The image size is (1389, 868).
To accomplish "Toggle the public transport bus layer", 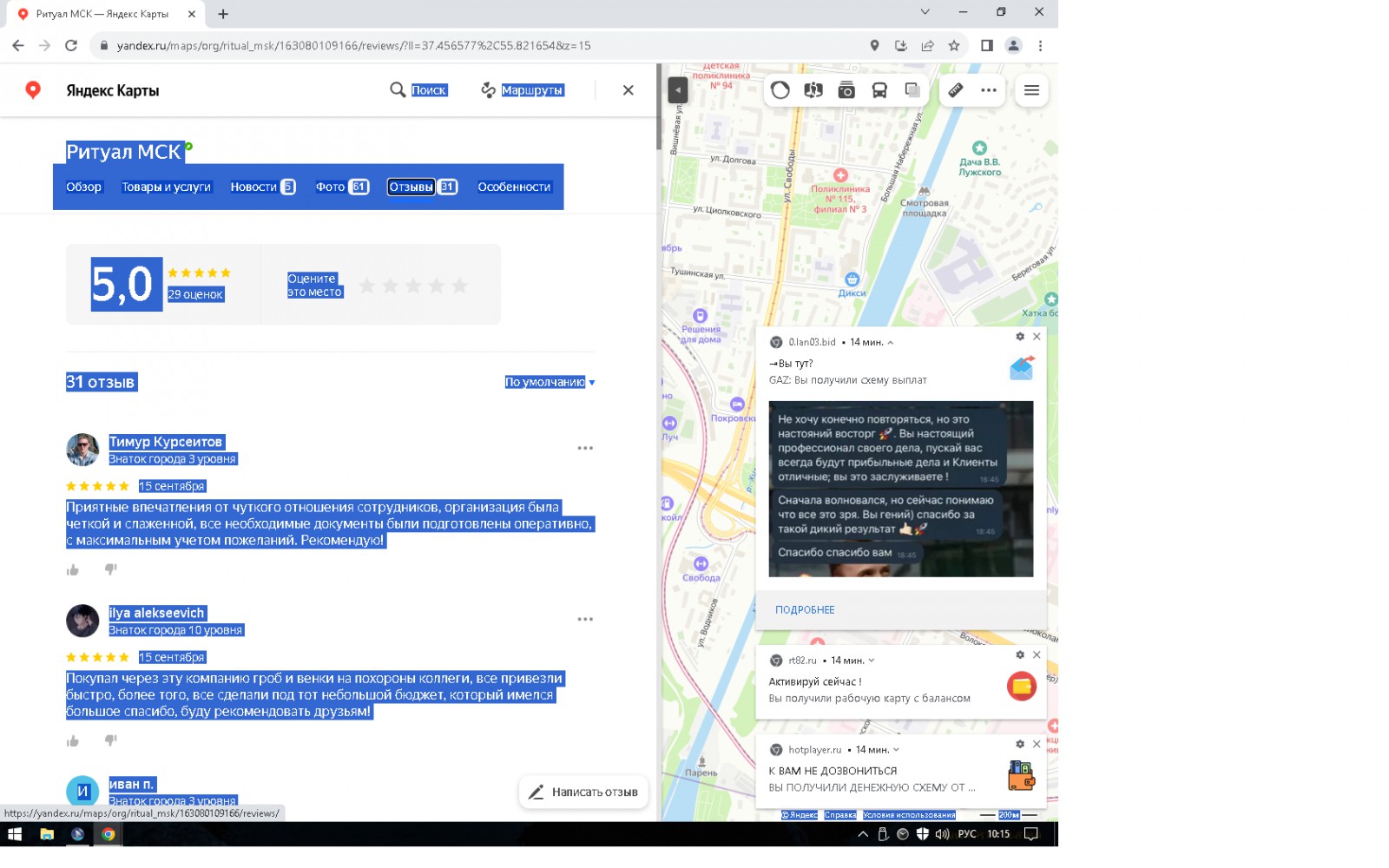I will pos(879,90).
